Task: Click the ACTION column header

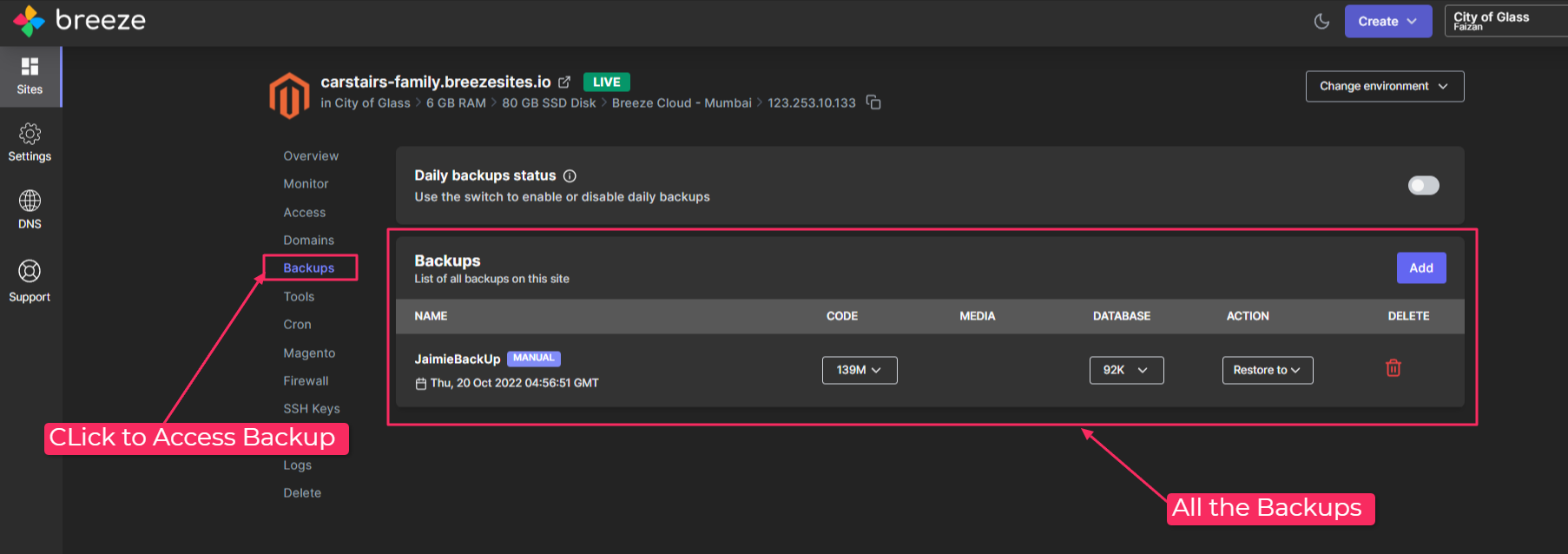Action: point(1247,316)
